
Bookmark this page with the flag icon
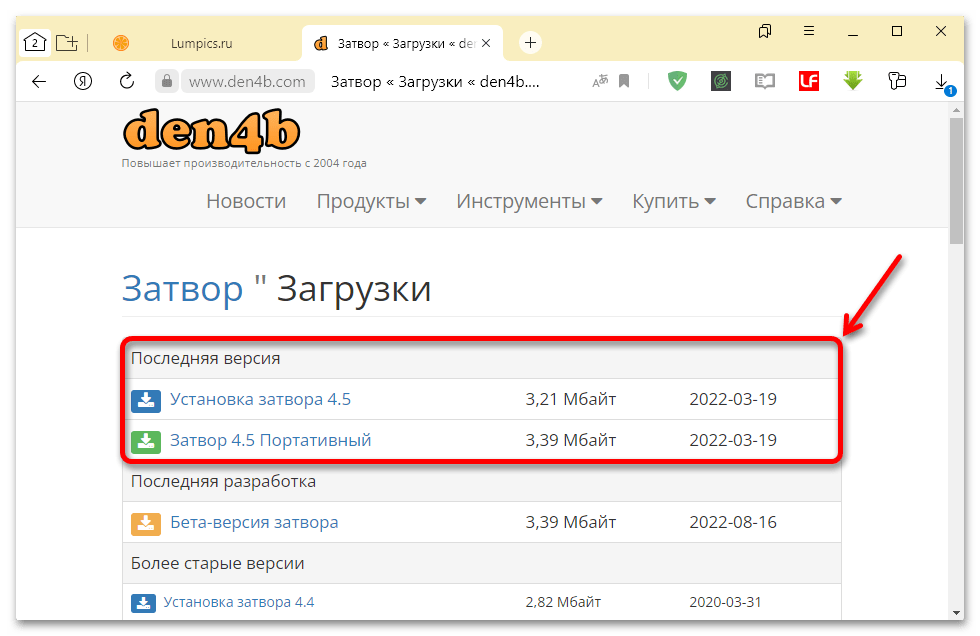[624, 81]
